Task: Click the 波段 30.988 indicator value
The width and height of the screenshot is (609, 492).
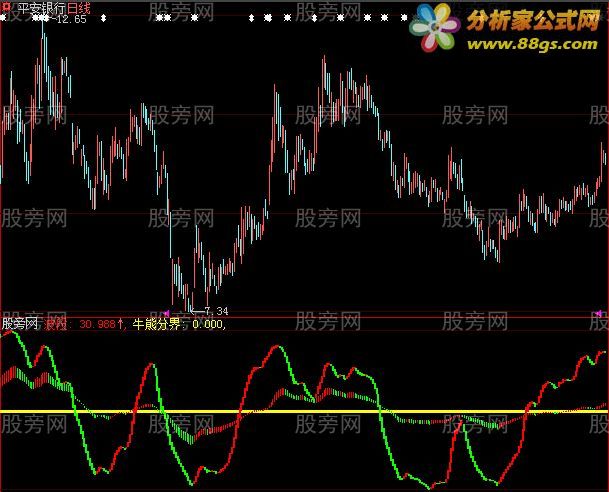Action: (85, 323)
